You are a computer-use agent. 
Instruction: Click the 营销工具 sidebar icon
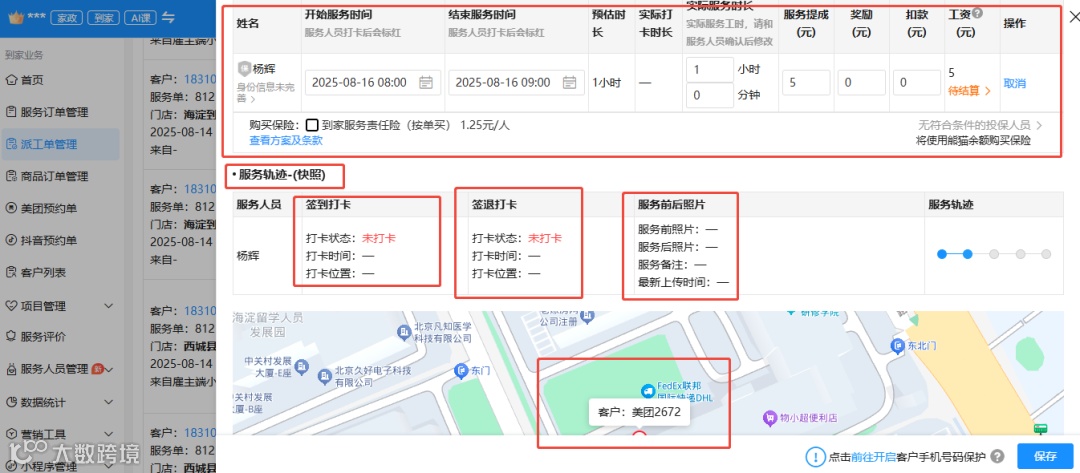click(10, 434)
